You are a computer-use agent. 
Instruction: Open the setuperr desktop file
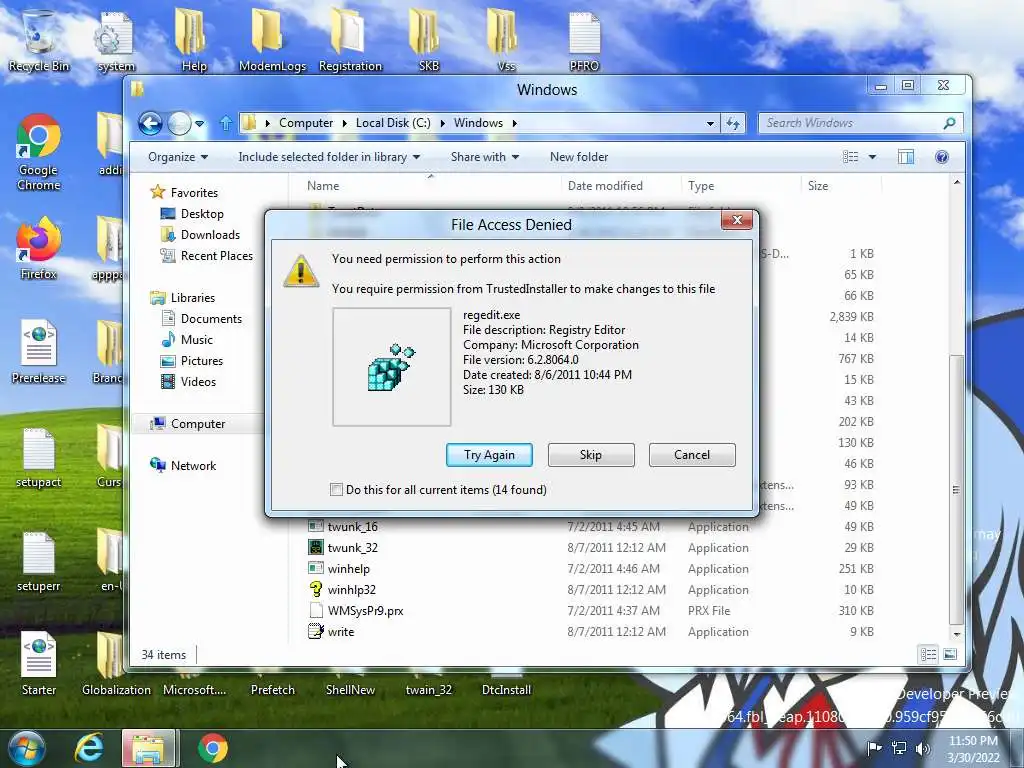tap(39, 562)
